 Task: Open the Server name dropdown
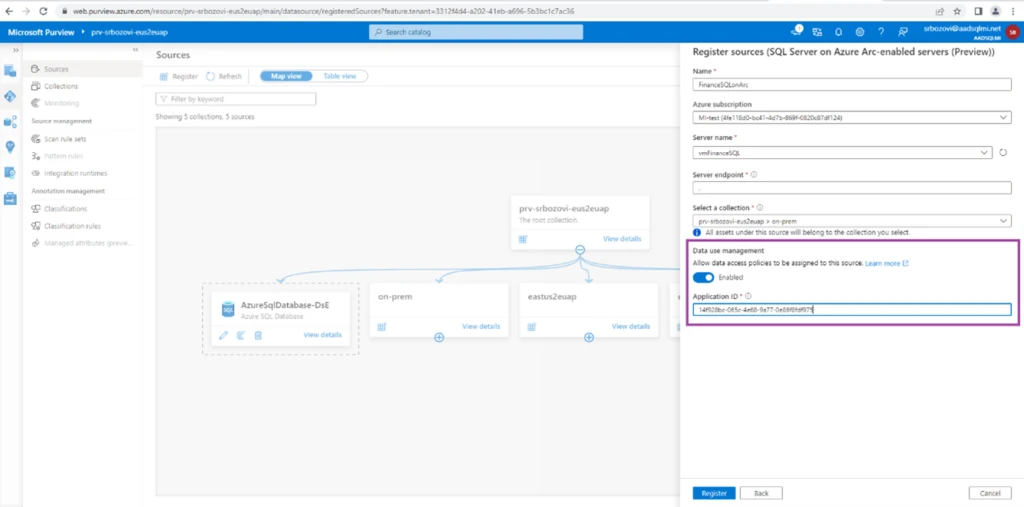pos(842,152)
